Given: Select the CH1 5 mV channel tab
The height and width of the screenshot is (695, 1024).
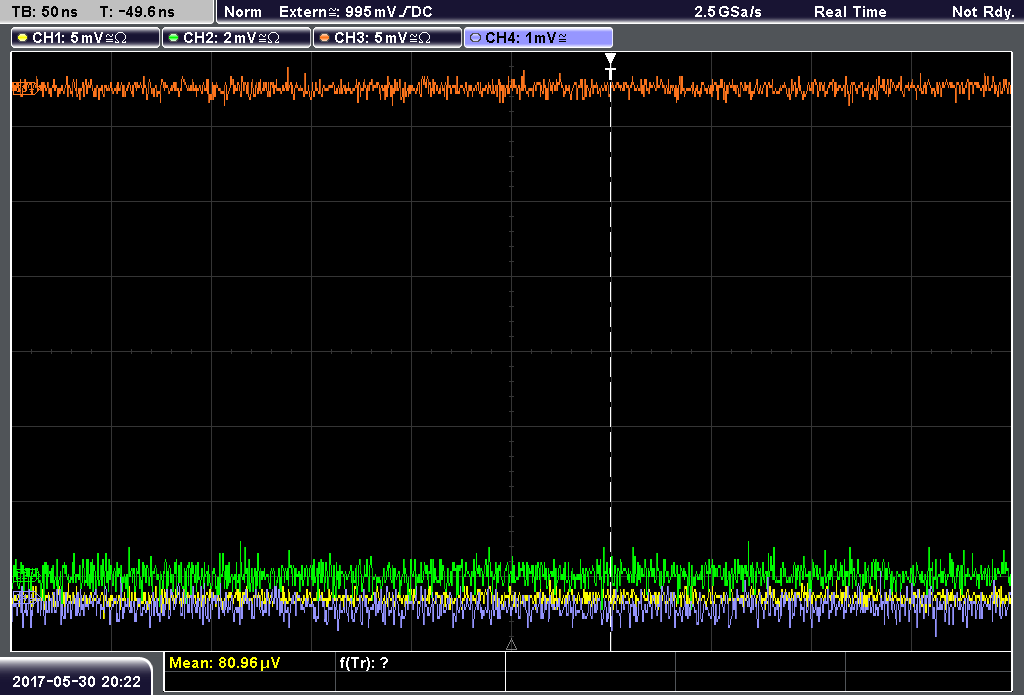Looking at the screenshot, I should click(86, 38).
